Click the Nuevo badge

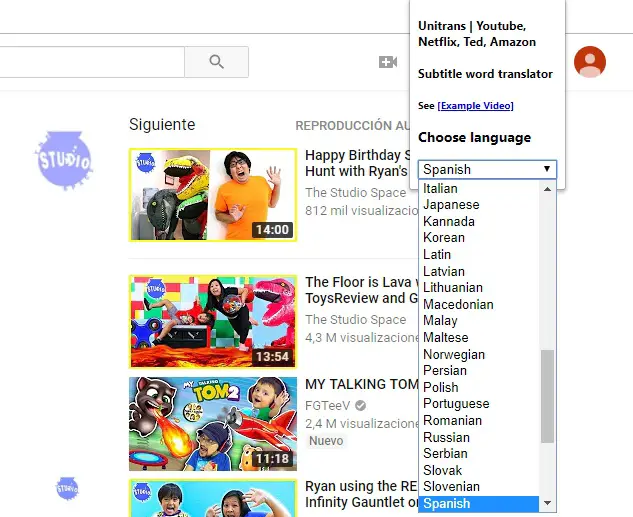coord(326,441)
